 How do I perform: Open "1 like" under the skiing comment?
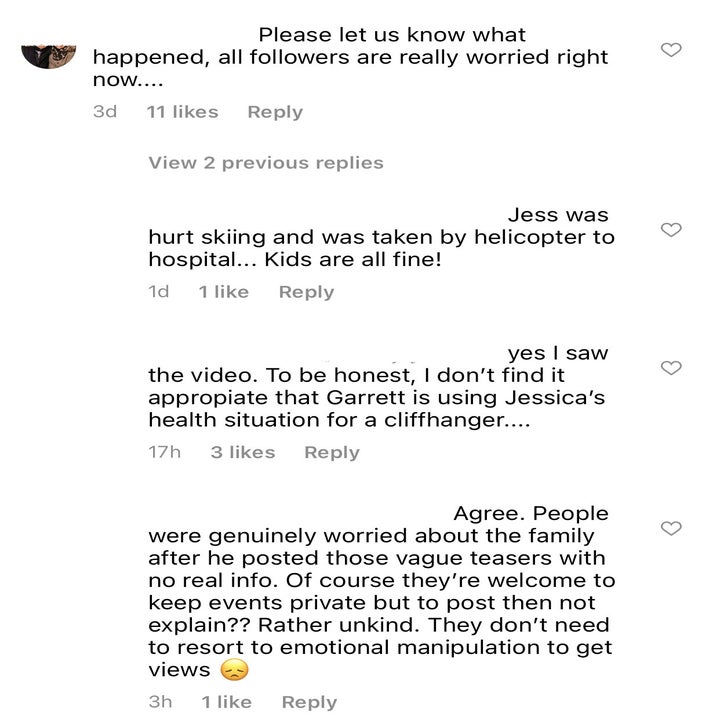223,292
